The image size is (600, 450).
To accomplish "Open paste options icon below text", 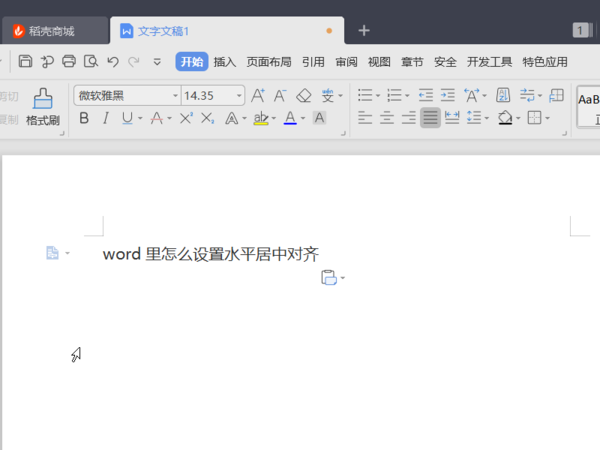I will (329, 278).
